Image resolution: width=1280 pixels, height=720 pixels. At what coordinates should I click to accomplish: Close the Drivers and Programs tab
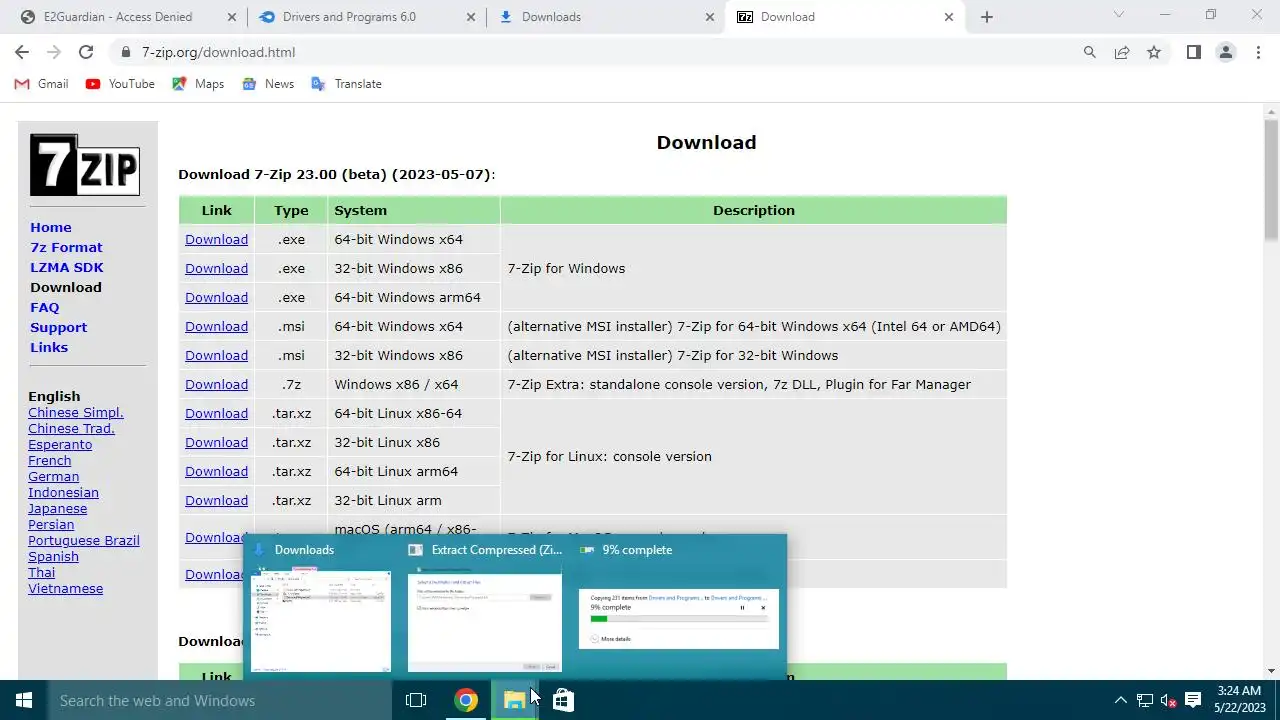coord(471,17)
